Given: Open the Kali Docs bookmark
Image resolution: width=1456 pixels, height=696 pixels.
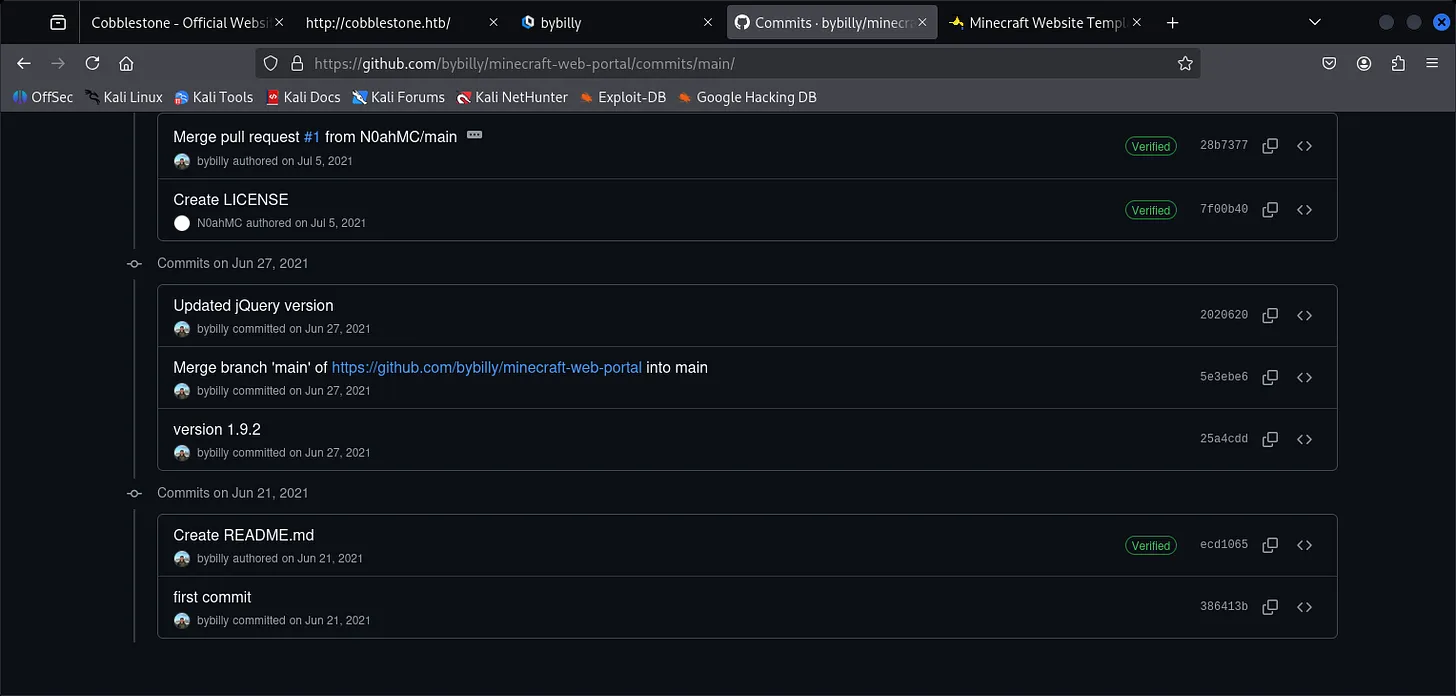Looking at the screenshot, I should click(303, 97).
